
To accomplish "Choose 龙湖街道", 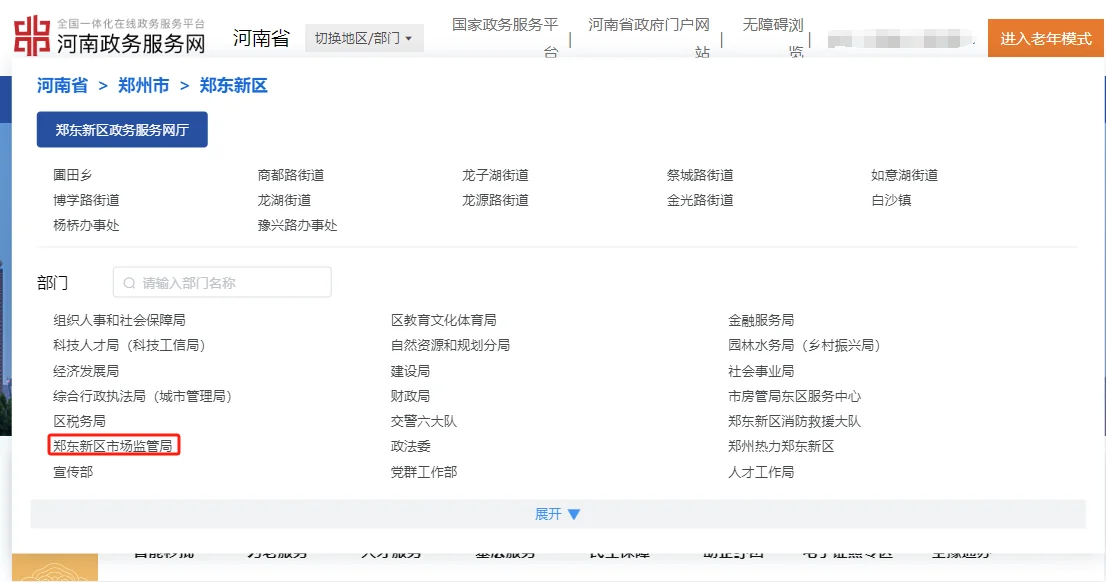I will pos(284,200).
